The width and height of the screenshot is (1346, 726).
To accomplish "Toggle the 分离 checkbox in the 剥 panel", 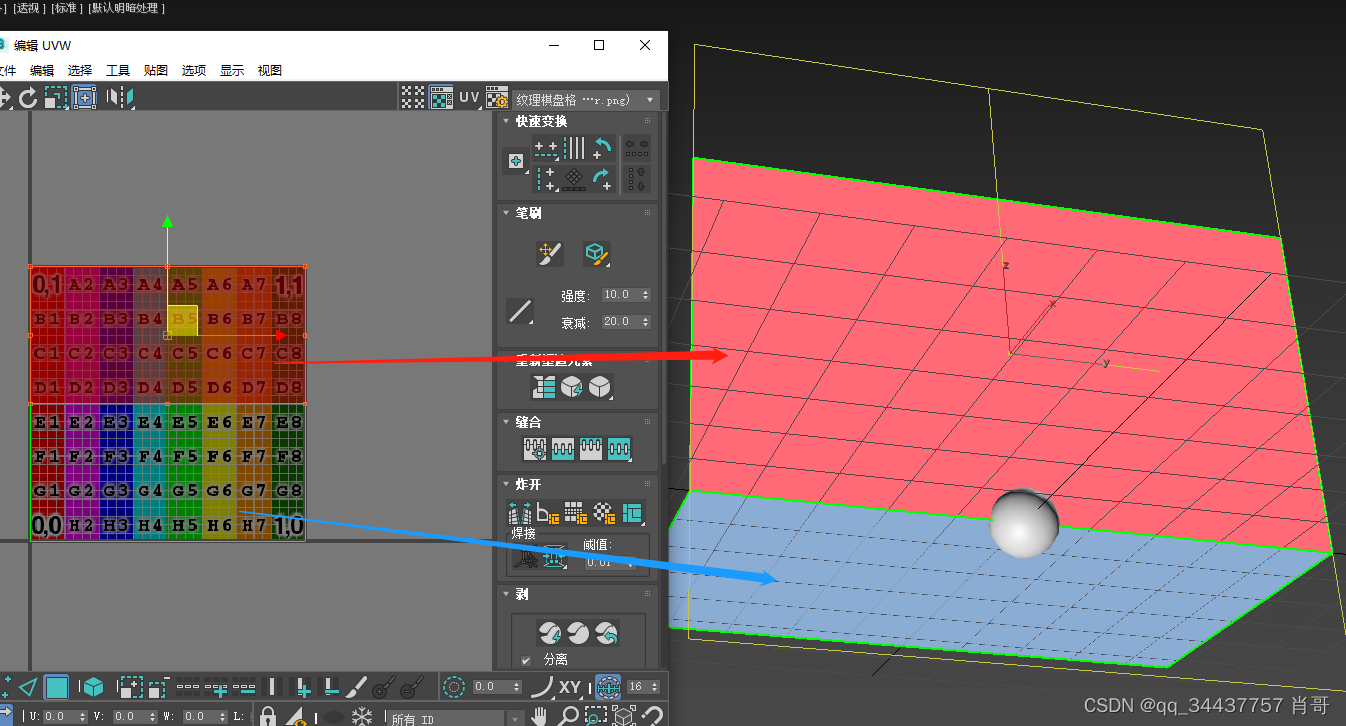I will [526, 660].
